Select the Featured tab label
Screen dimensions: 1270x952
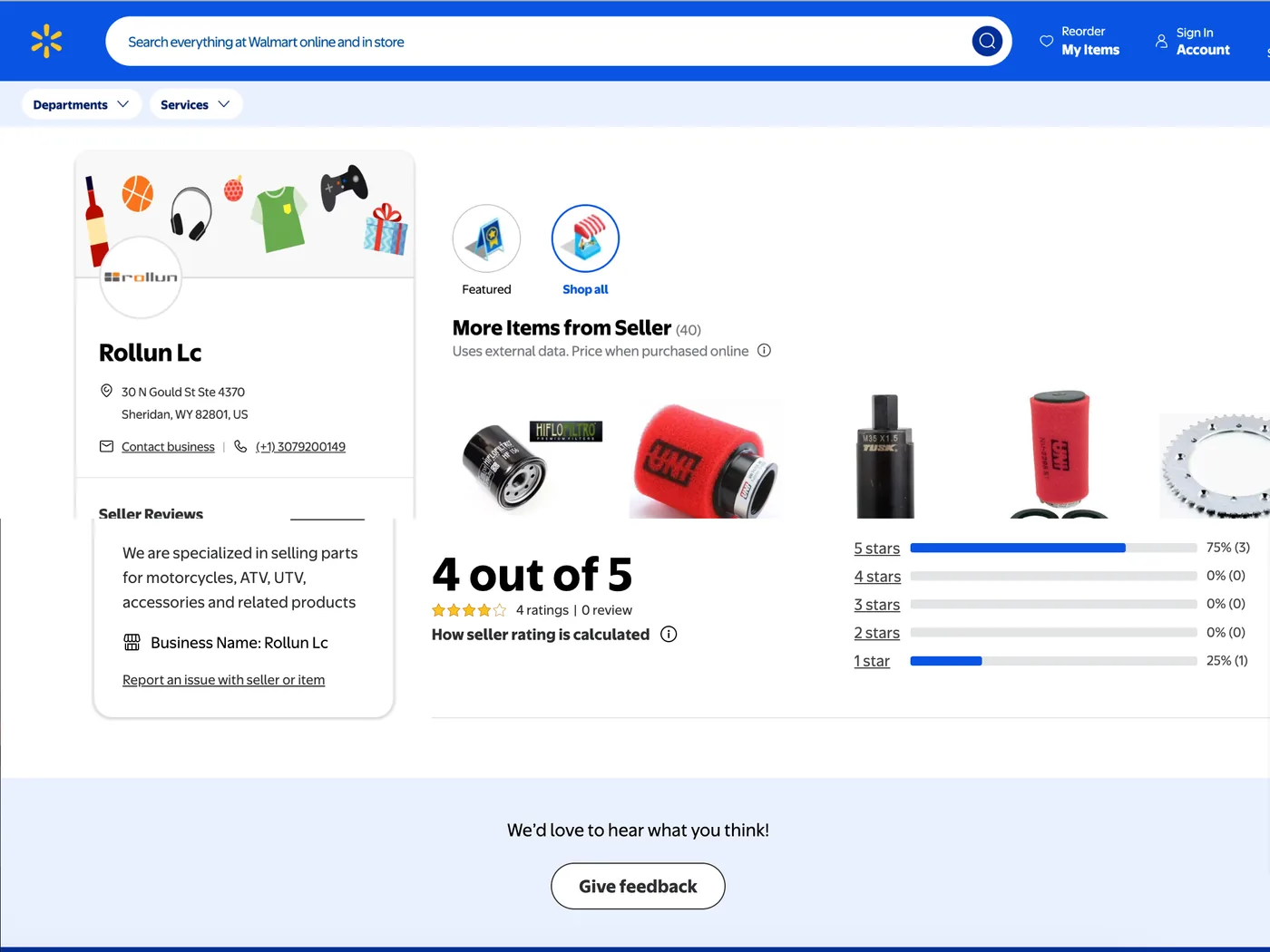point(486,289)
